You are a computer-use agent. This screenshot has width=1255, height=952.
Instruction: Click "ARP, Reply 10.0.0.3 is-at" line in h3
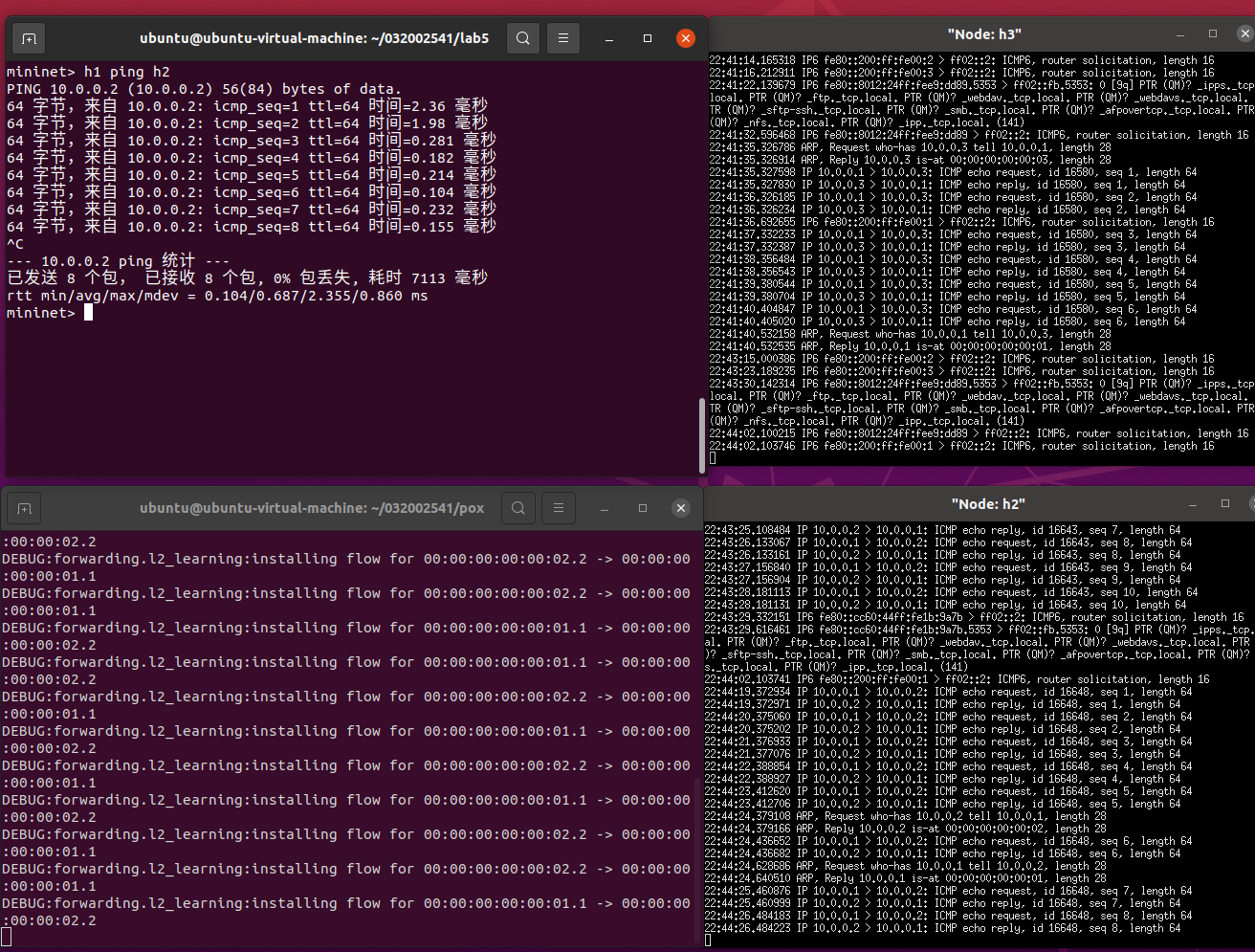click(910, 160)
